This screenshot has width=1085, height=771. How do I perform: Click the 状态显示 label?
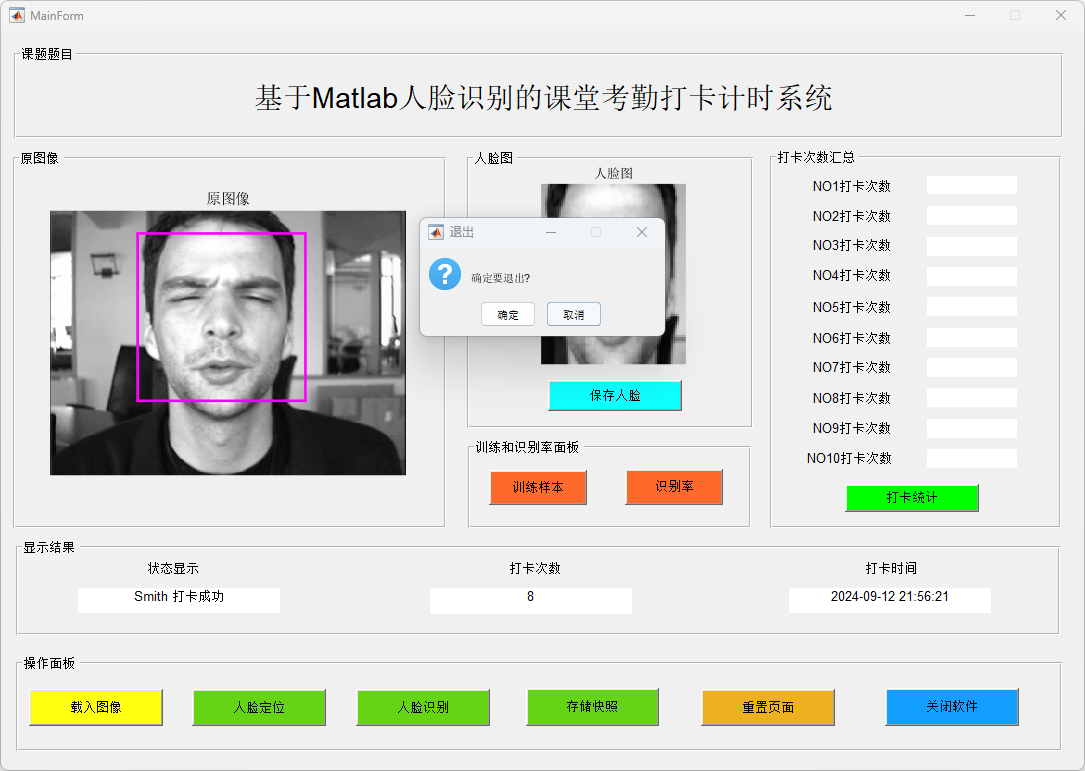point(173,568)
